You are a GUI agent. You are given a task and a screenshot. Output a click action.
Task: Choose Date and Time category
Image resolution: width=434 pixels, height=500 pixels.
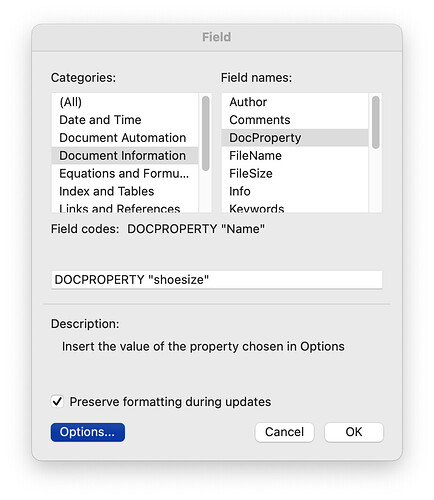125,120
